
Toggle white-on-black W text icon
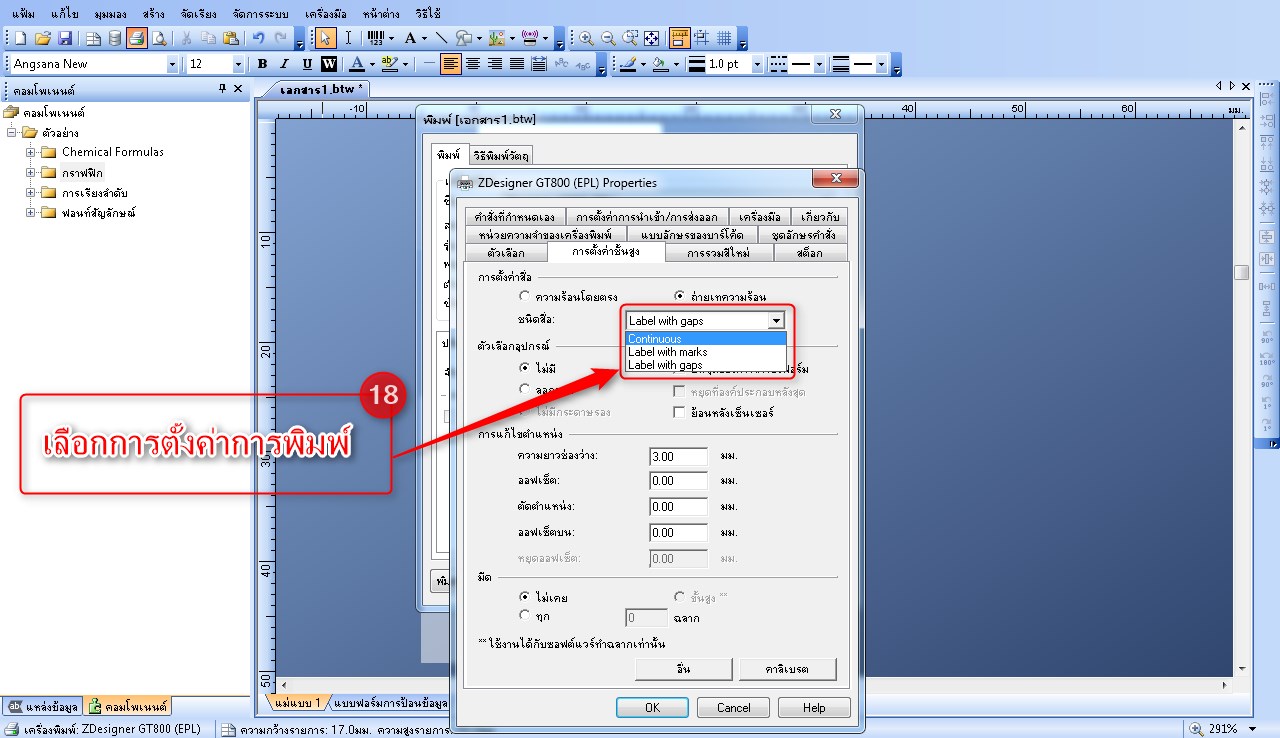pyautogui.click(x=328, y=64)
